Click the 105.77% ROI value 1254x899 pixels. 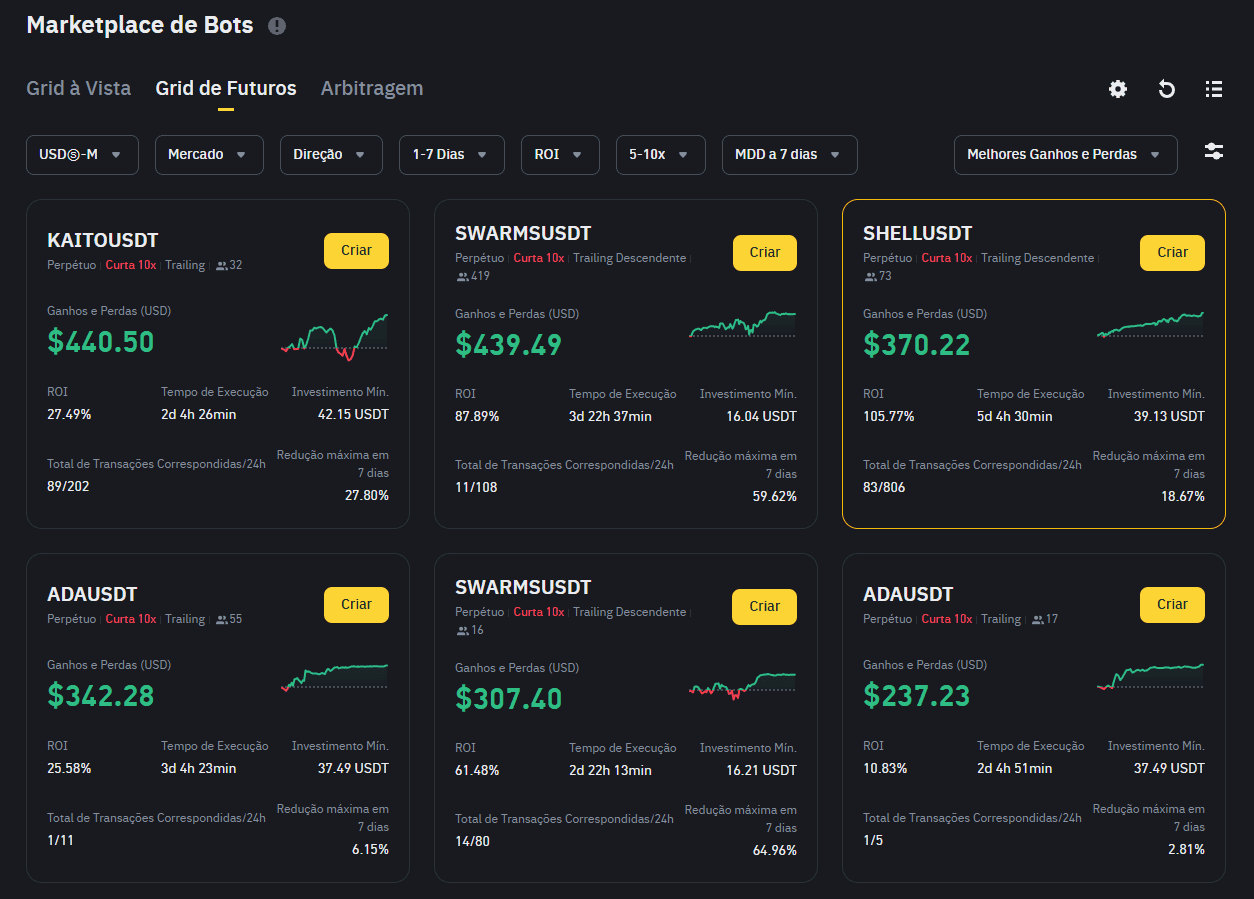[x=889, y=417]
